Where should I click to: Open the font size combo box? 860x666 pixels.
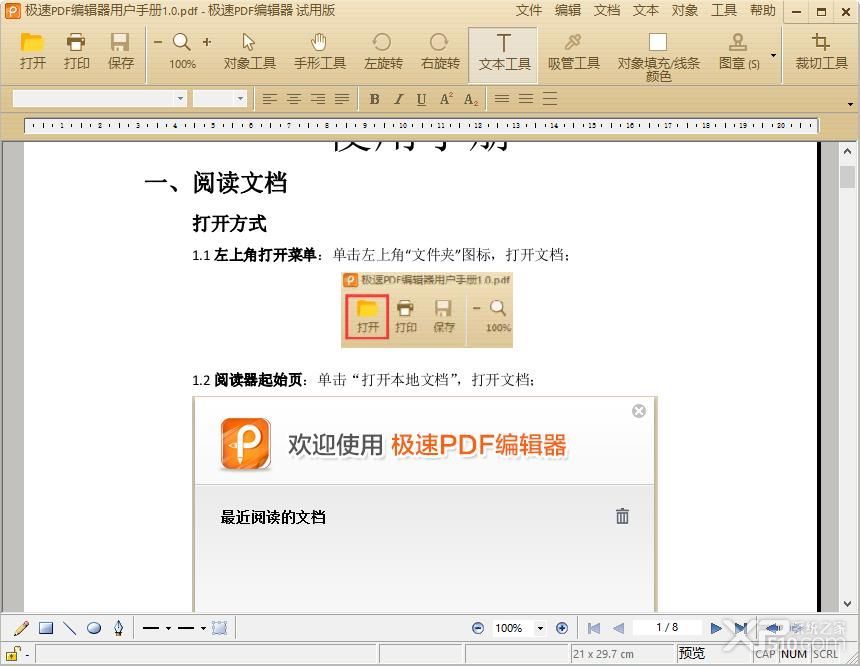pyautogui.click(x=219, y=99)
